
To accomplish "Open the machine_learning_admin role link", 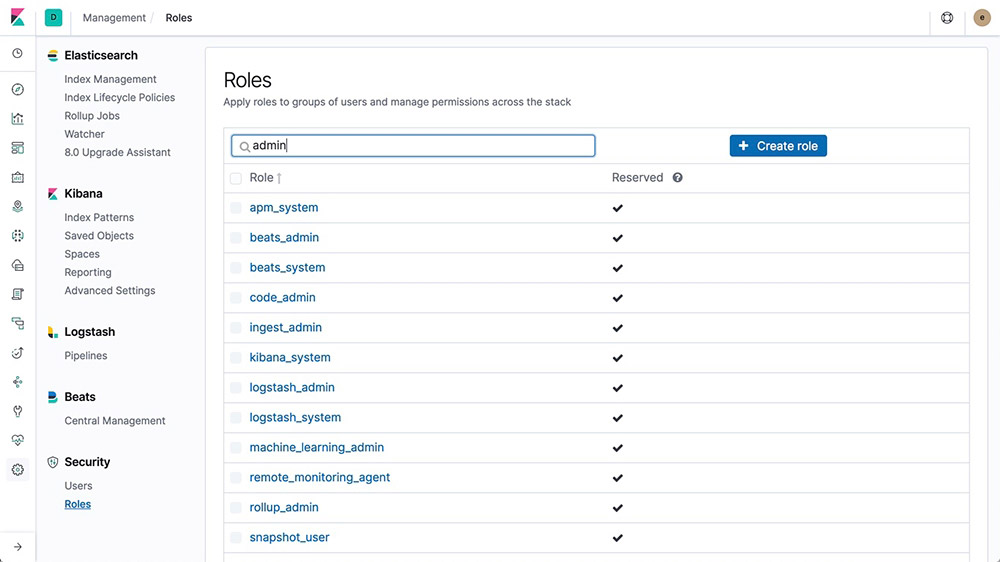I will [316, 448].
